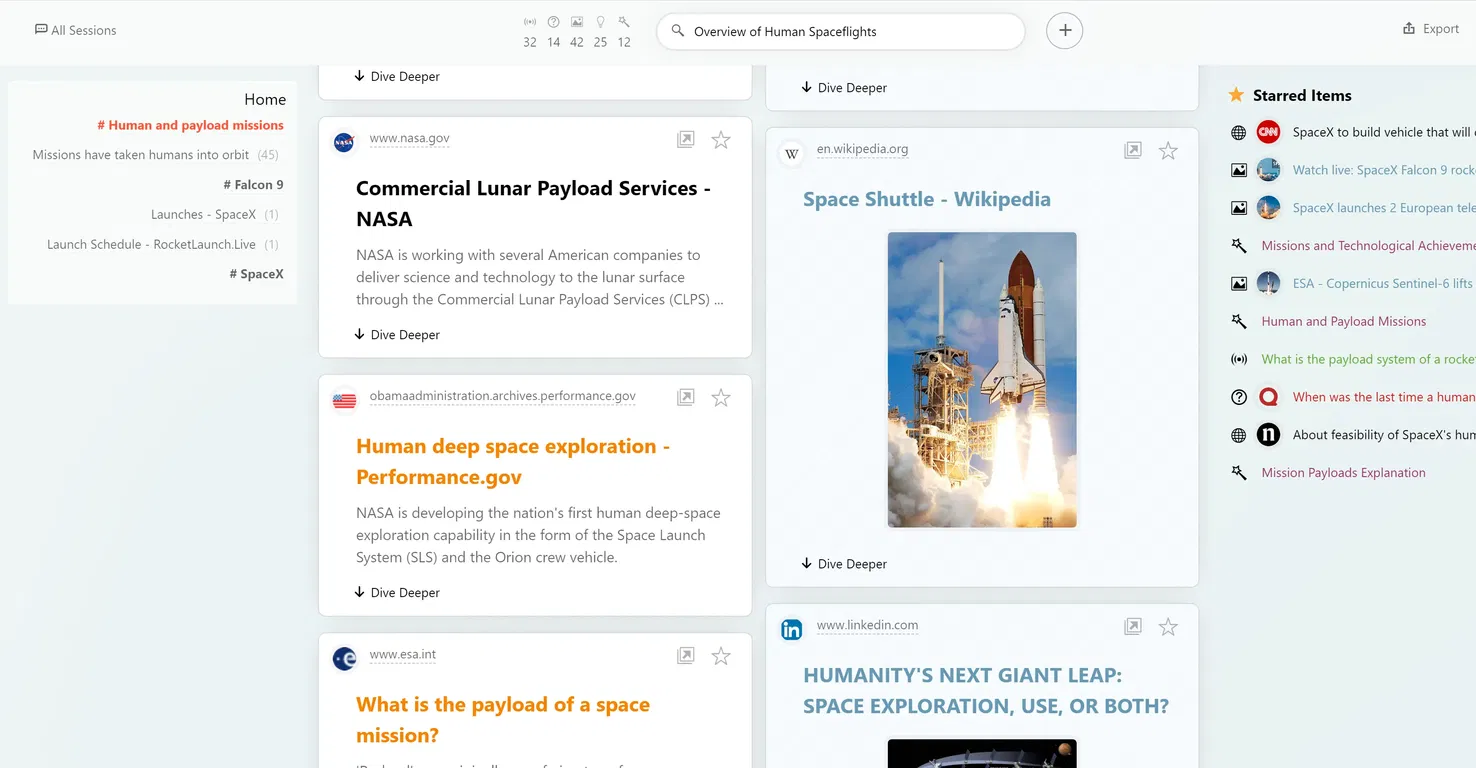
Task: Open Launches - SpaceX sidebar entry
Action: pyautogui.click(x=214, y=214)
